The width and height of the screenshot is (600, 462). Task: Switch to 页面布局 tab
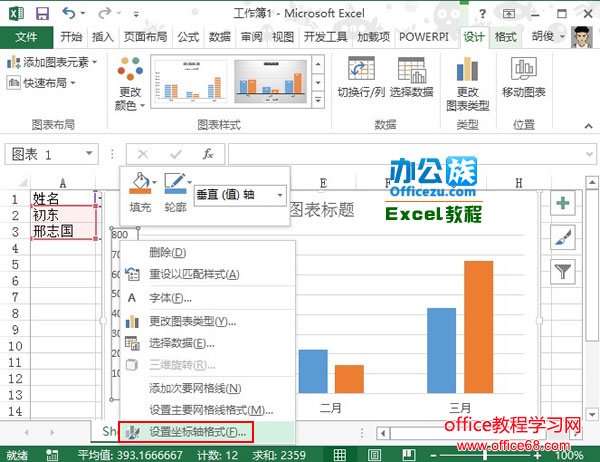coord(145,37)
